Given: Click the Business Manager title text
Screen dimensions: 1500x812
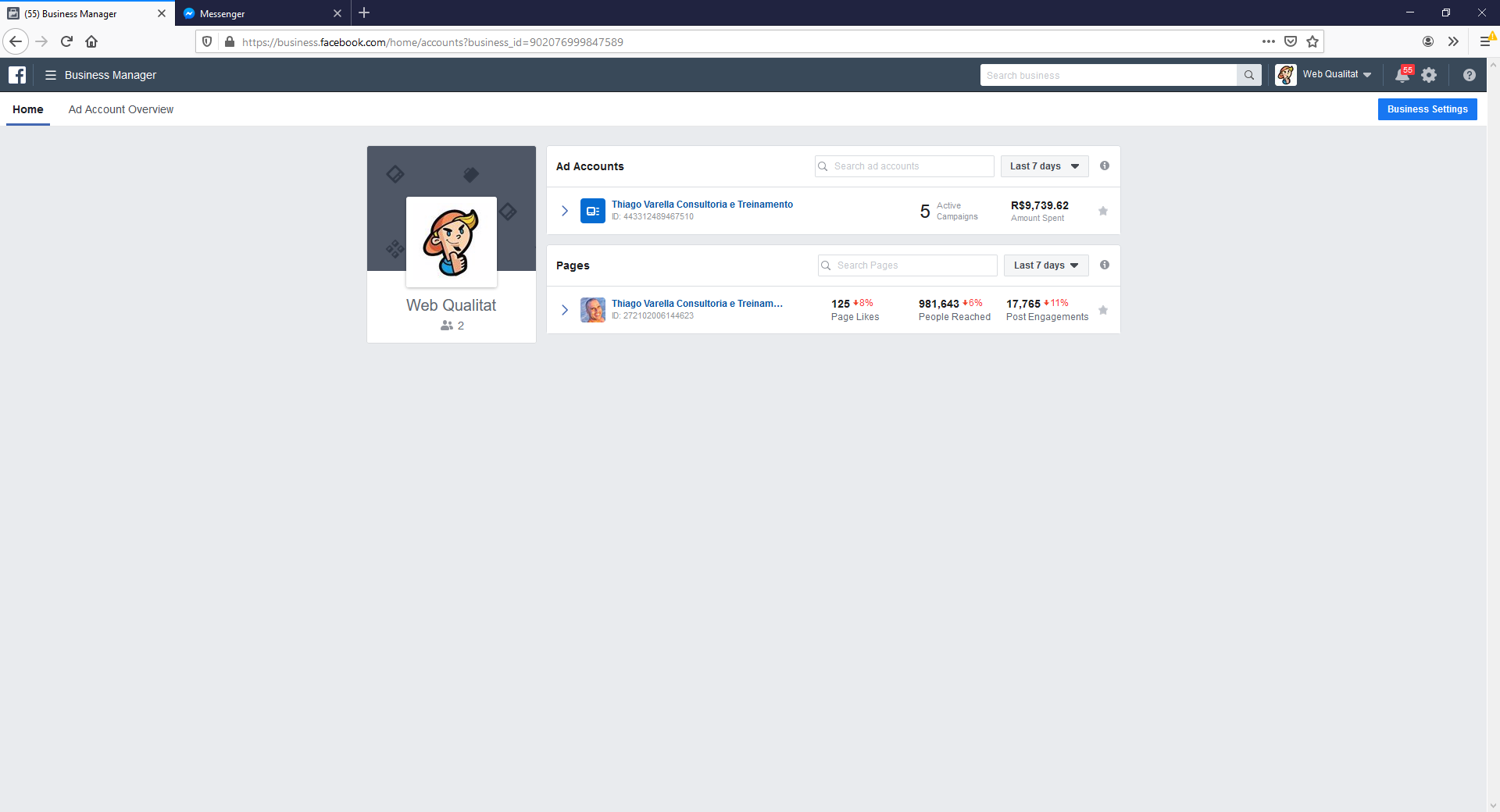Looking at the screenshot, I should point(110,75).
